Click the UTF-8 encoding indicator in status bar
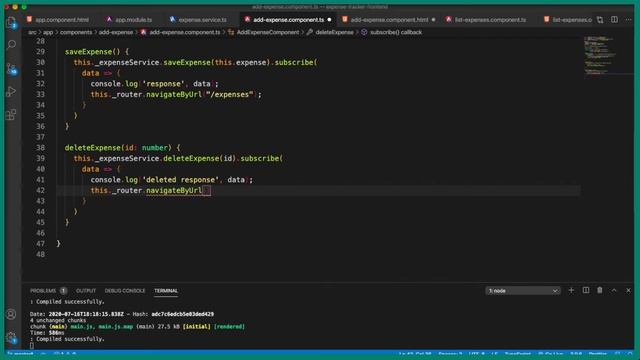640x360 pixels. click(477, 353)
